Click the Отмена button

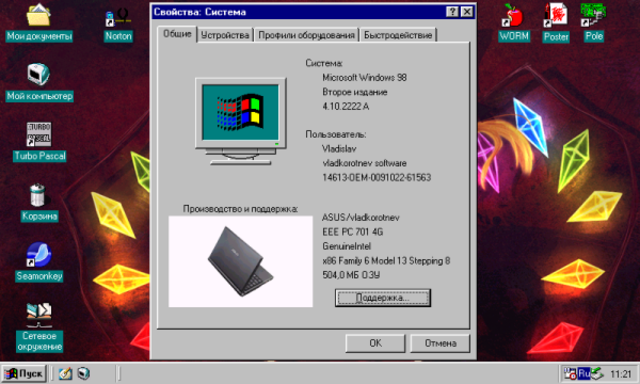pyautogui.click(x=440, y=343)
